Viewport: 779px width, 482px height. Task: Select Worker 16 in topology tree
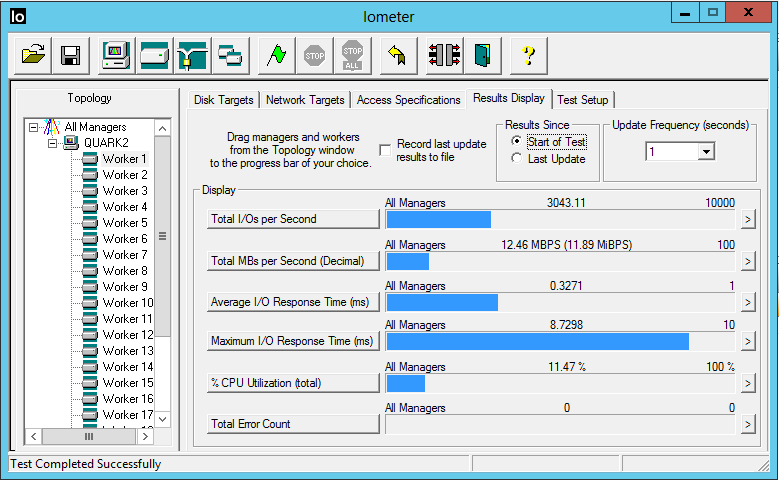pos(127,399)
